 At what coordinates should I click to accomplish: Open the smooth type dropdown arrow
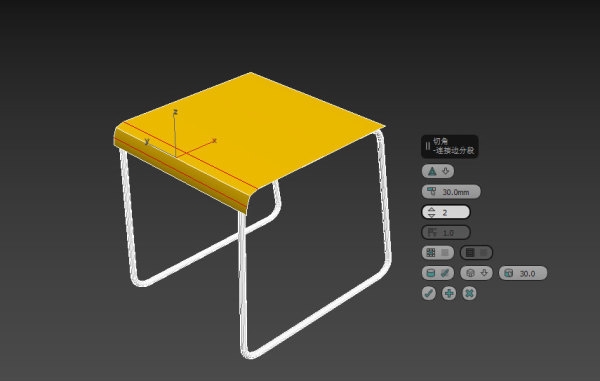click(x=484, y=273)
